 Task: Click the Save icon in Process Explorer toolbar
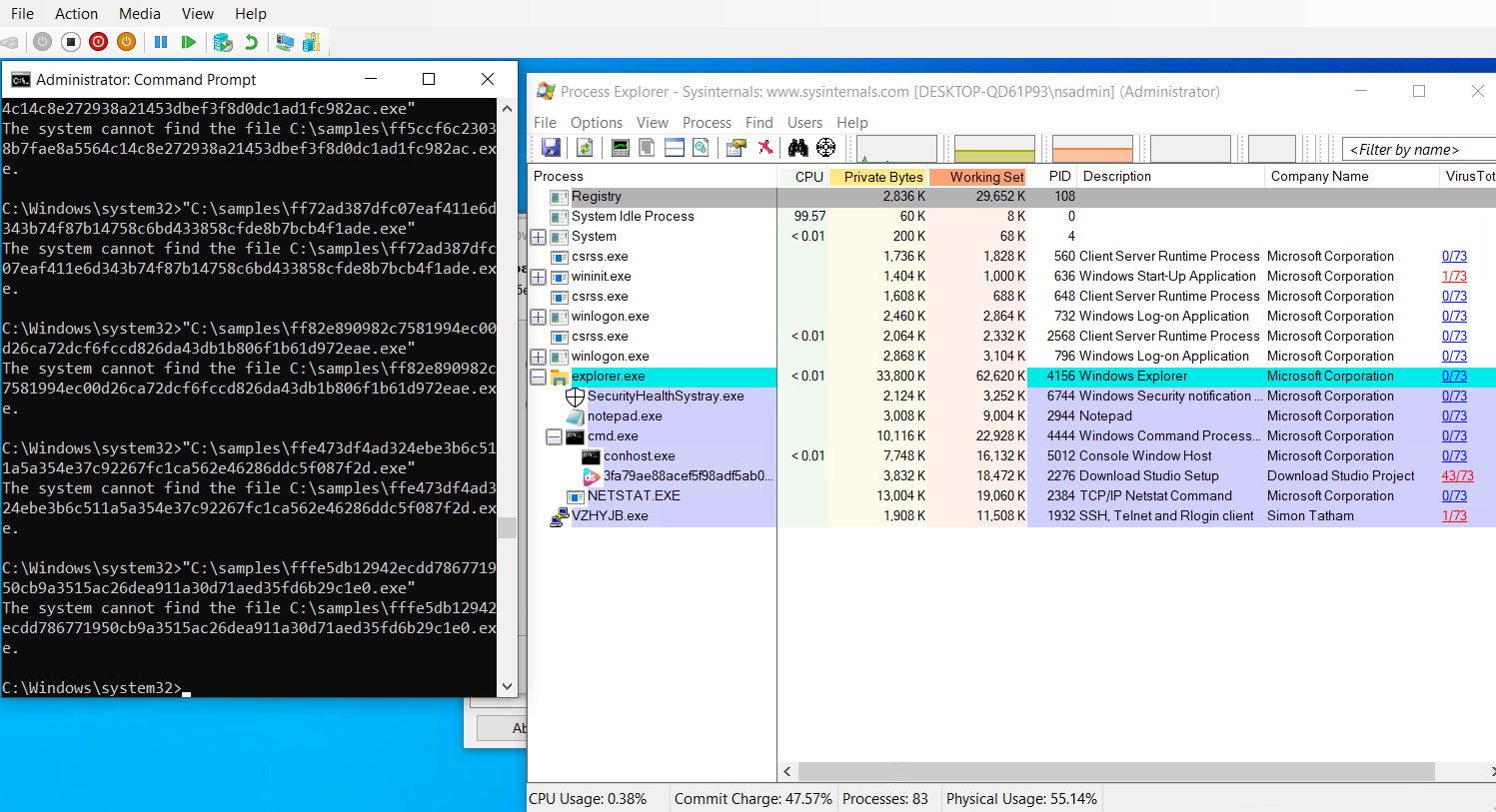point(551,148)
